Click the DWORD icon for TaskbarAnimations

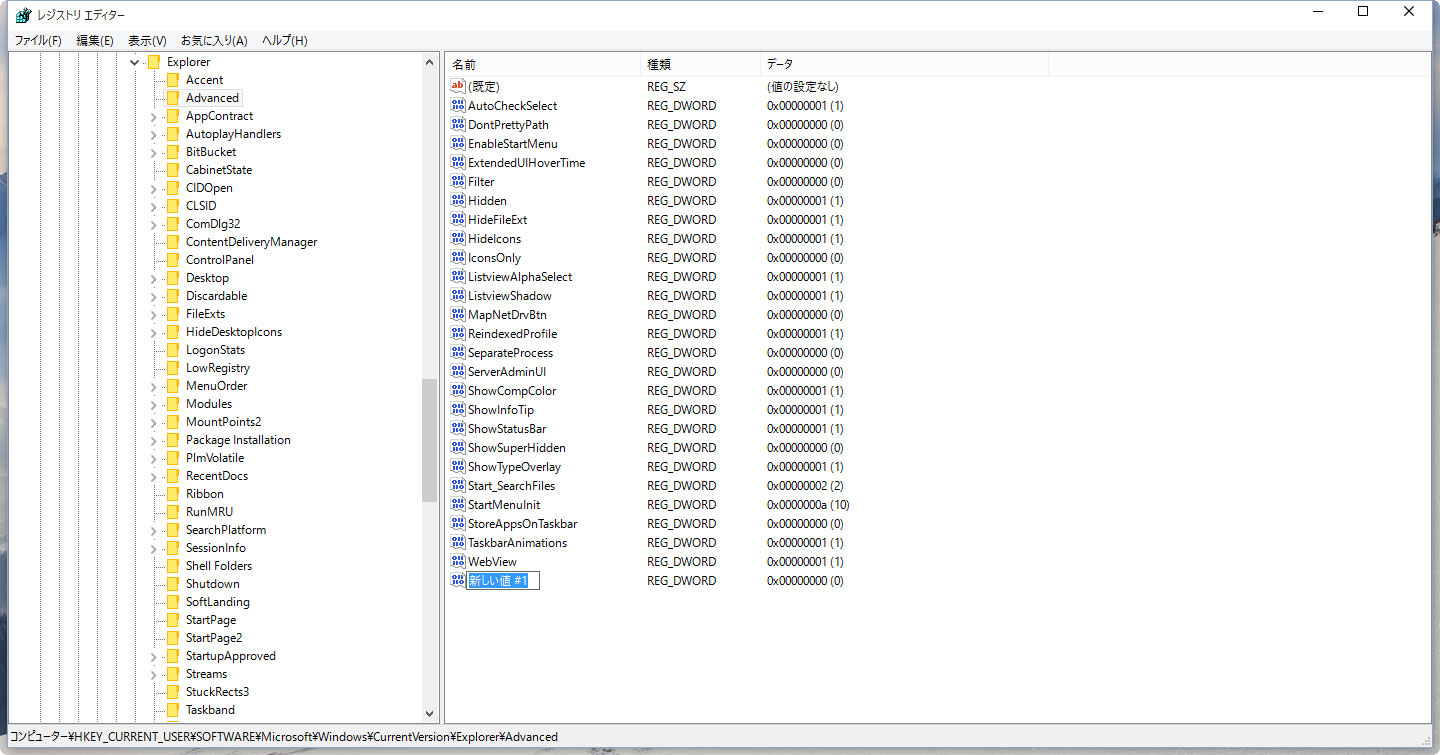click(458, 543)
